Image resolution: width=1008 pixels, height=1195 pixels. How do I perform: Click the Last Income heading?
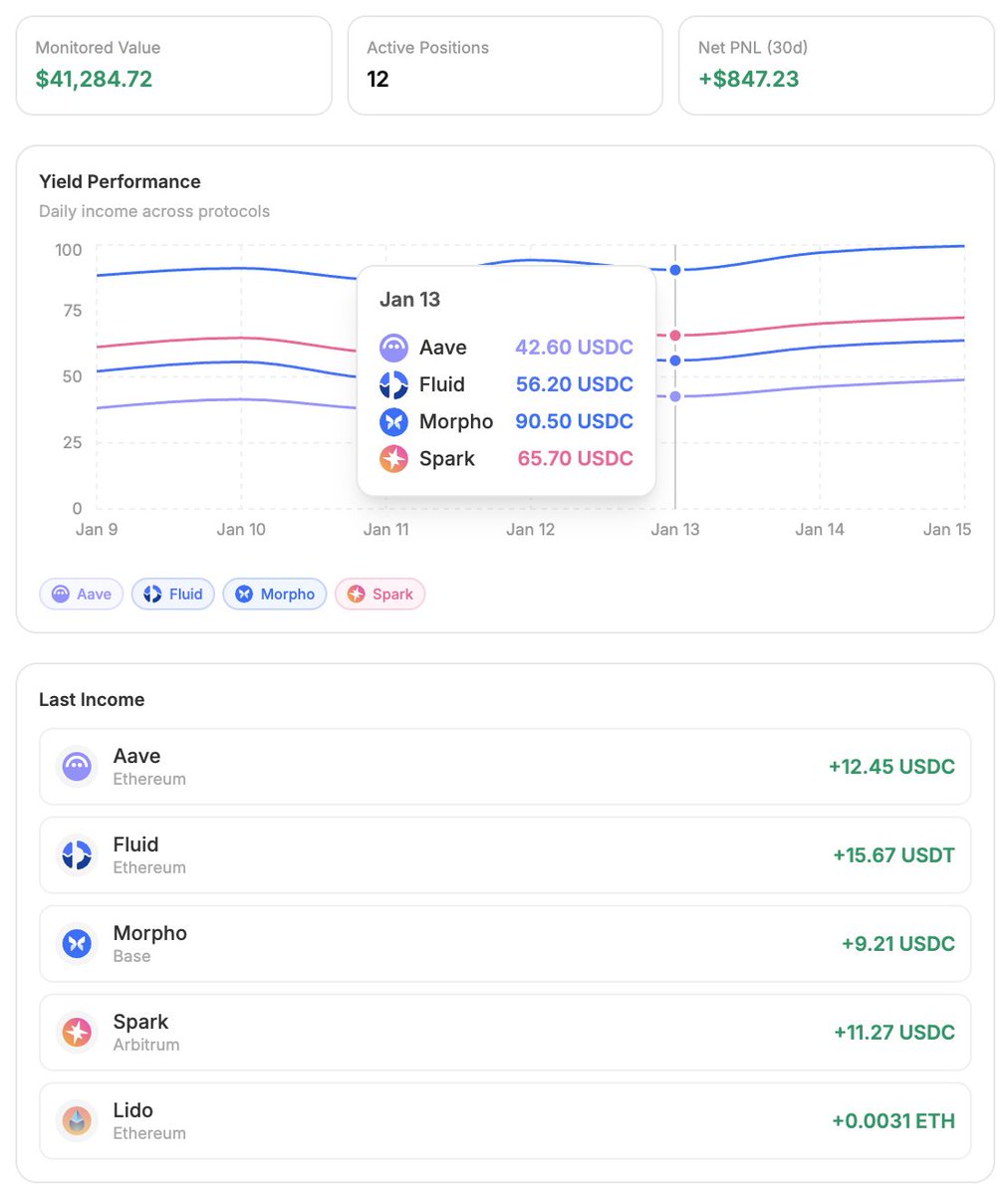point(92,700)
